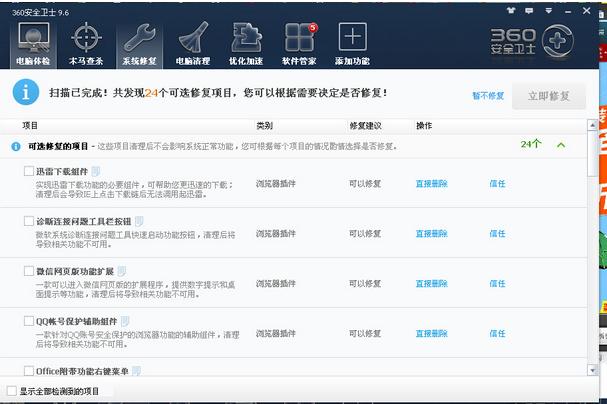Screen dimensions: 607x404
Task: Click the blue info icon beside scan result
Action: click(26, 92)
